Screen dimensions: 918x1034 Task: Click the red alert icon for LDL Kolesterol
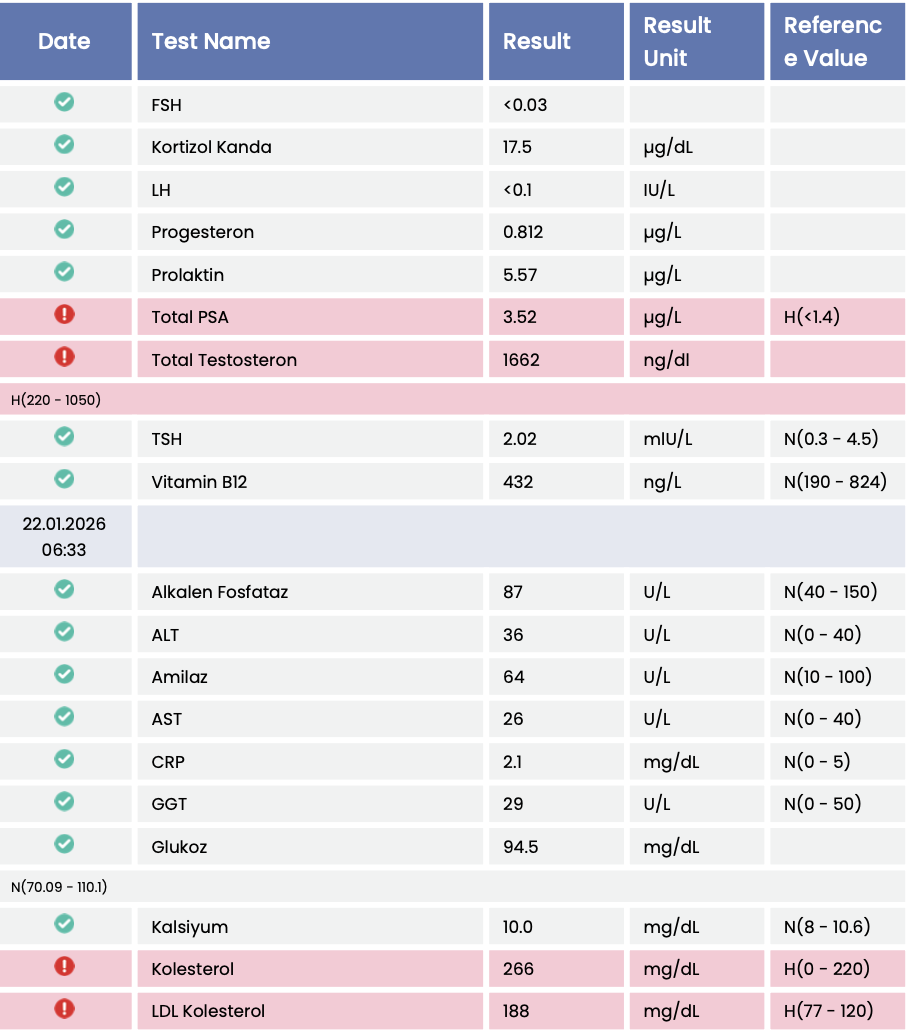click(64, 1009)
